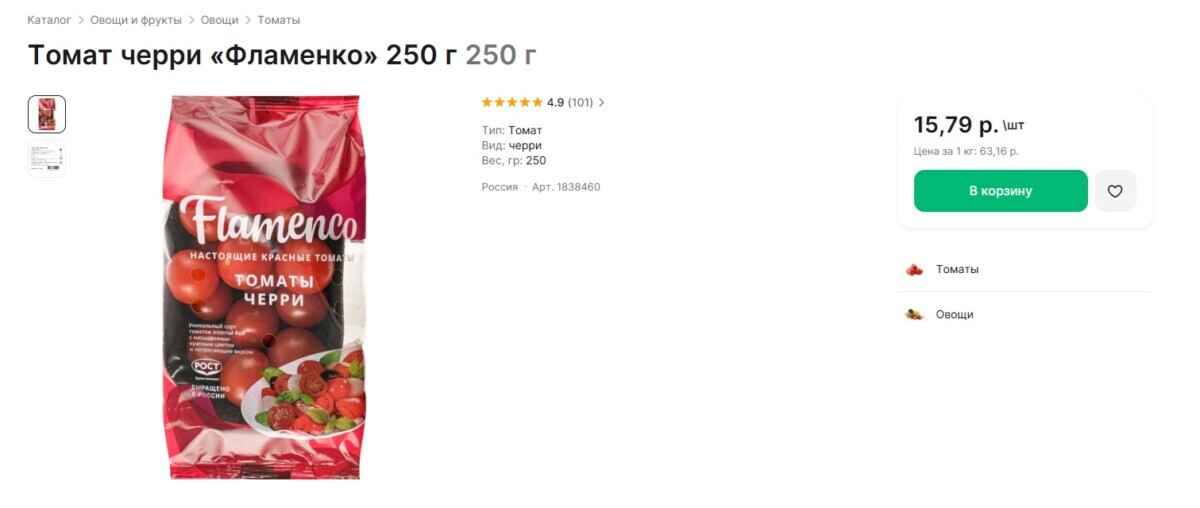Click the article number Арт. 1838460

coord(566,187)
